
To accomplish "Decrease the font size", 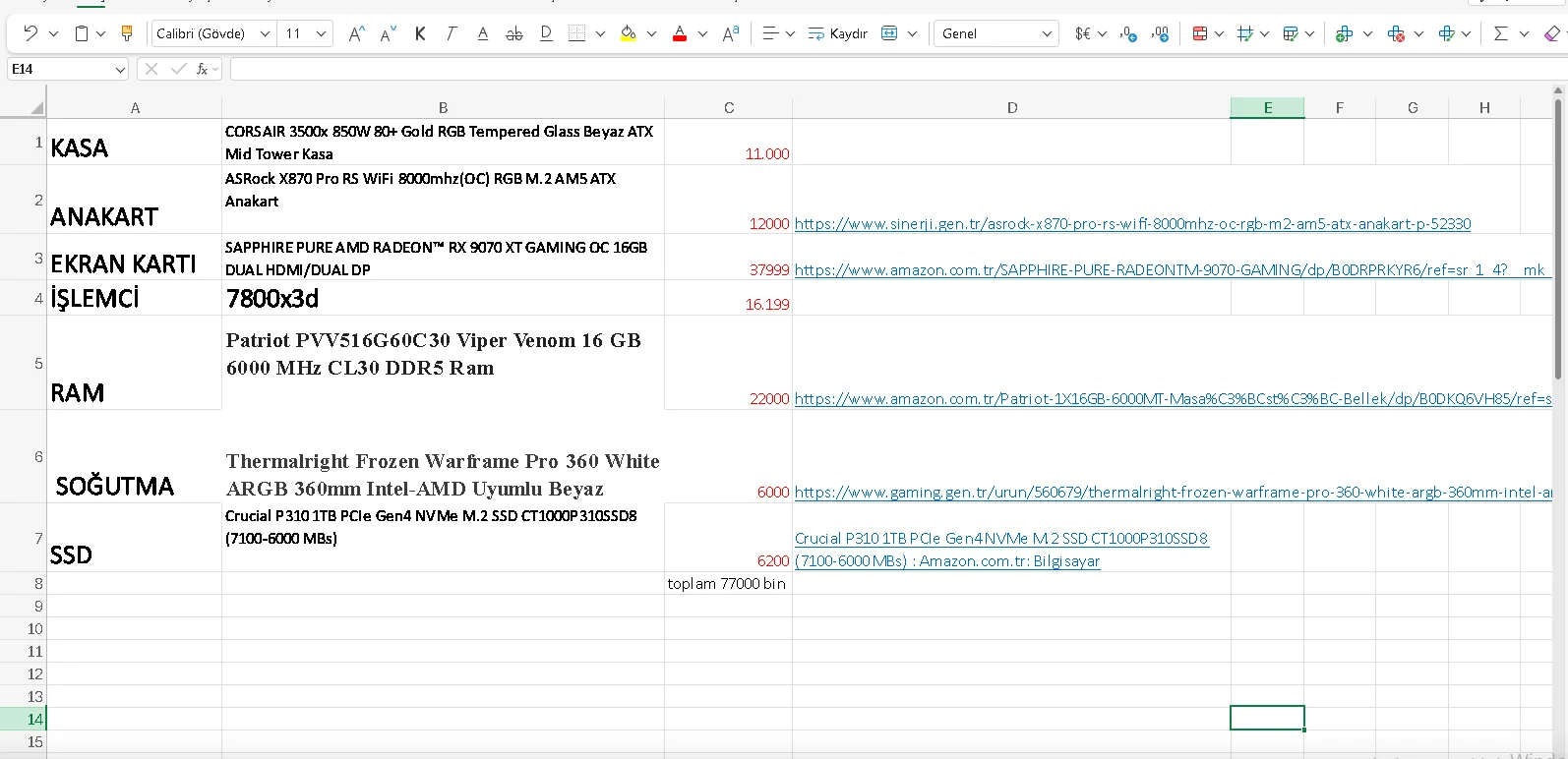I will [x=389, y=33].
